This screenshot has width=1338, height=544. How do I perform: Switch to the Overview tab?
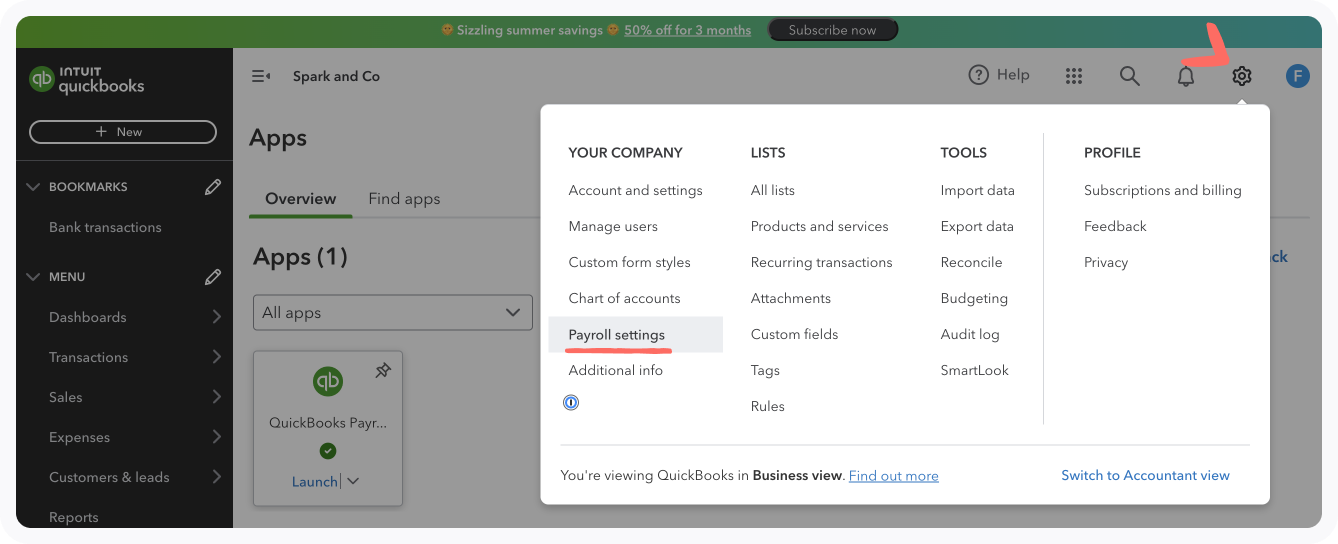coord(300,198)
